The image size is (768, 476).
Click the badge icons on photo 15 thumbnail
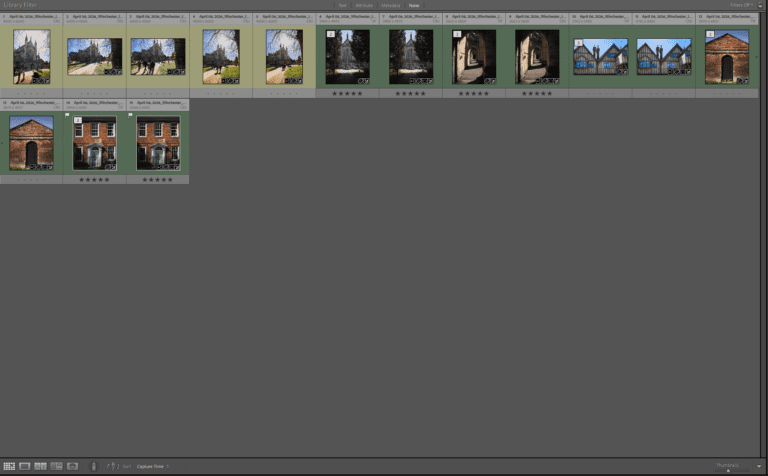point(168,167)
